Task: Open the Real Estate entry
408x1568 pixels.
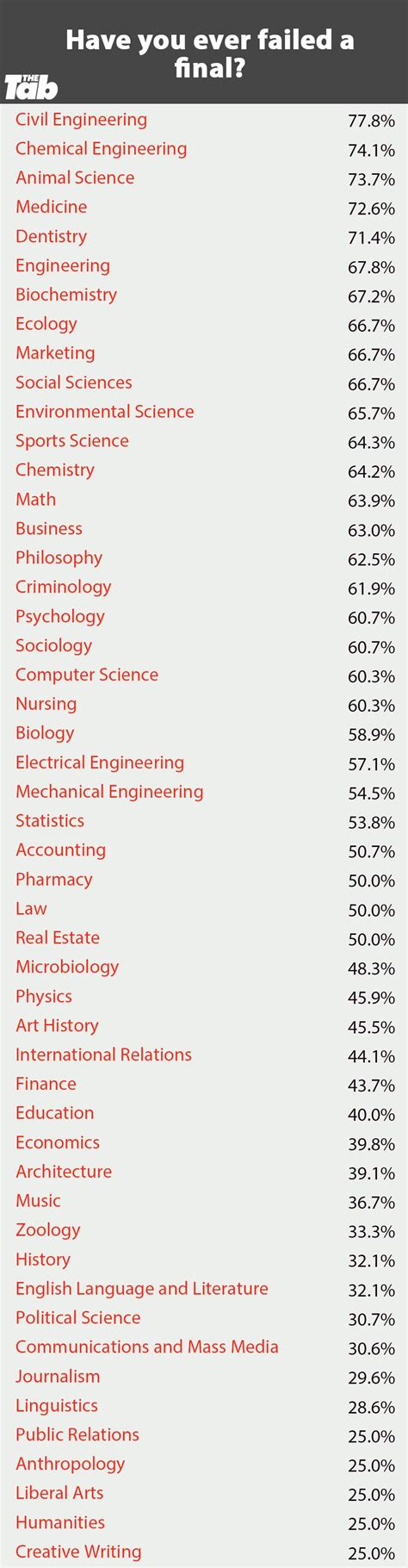Action: 58,938
